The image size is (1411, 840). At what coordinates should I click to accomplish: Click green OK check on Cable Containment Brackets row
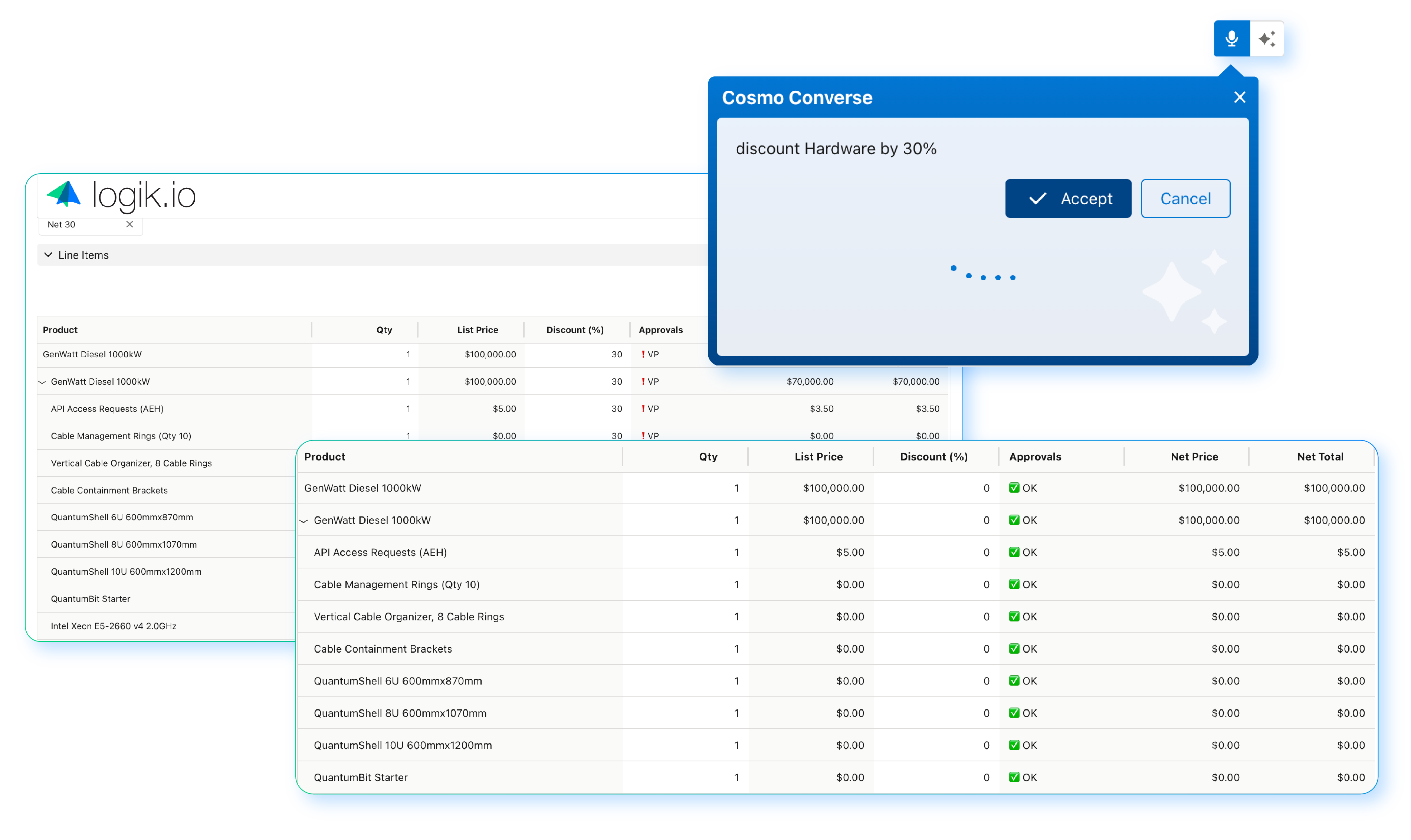pyautogui.click(x=1014, y=649)
